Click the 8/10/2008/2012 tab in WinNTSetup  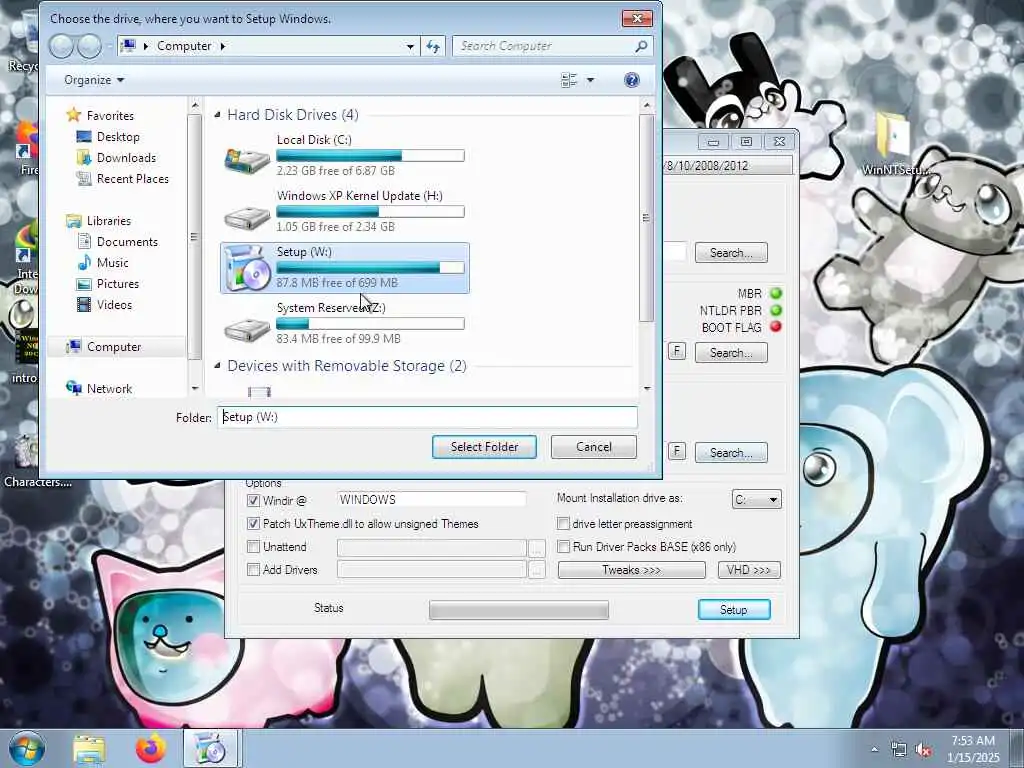(728, 165)
